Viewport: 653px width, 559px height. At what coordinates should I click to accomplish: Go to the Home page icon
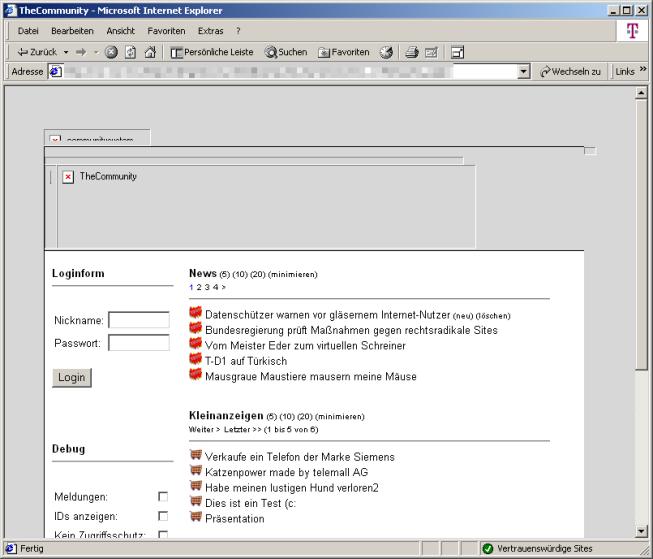[149, 52]
